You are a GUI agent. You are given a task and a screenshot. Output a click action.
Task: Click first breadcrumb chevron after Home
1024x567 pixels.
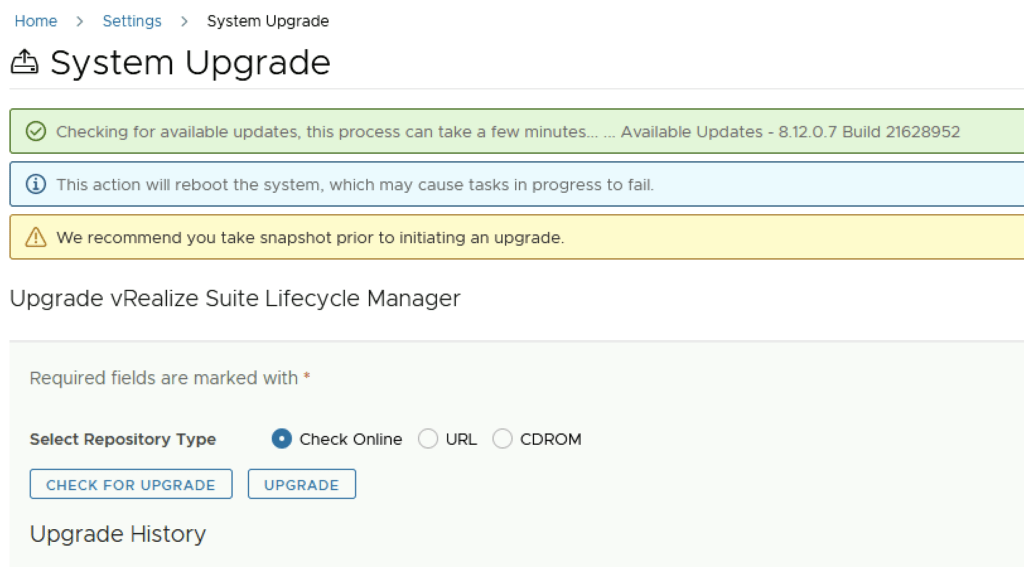click(x=80, y=22)
